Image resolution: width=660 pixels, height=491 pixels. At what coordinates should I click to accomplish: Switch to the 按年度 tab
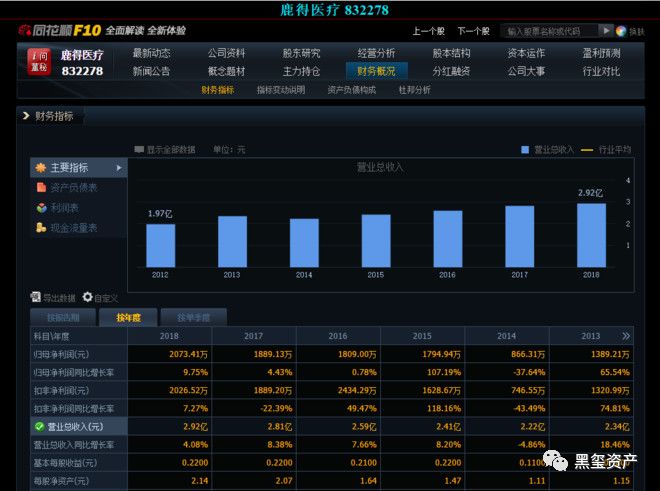pyautogui.click(x=128, y=318)
